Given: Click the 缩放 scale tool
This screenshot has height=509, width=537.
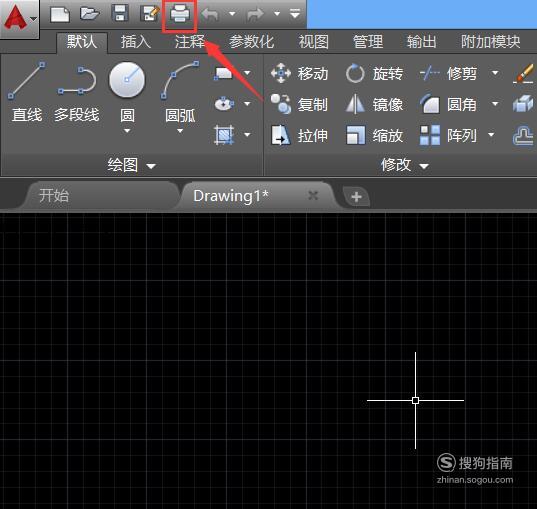Looking at the screenshot, I should coord(374,135).
